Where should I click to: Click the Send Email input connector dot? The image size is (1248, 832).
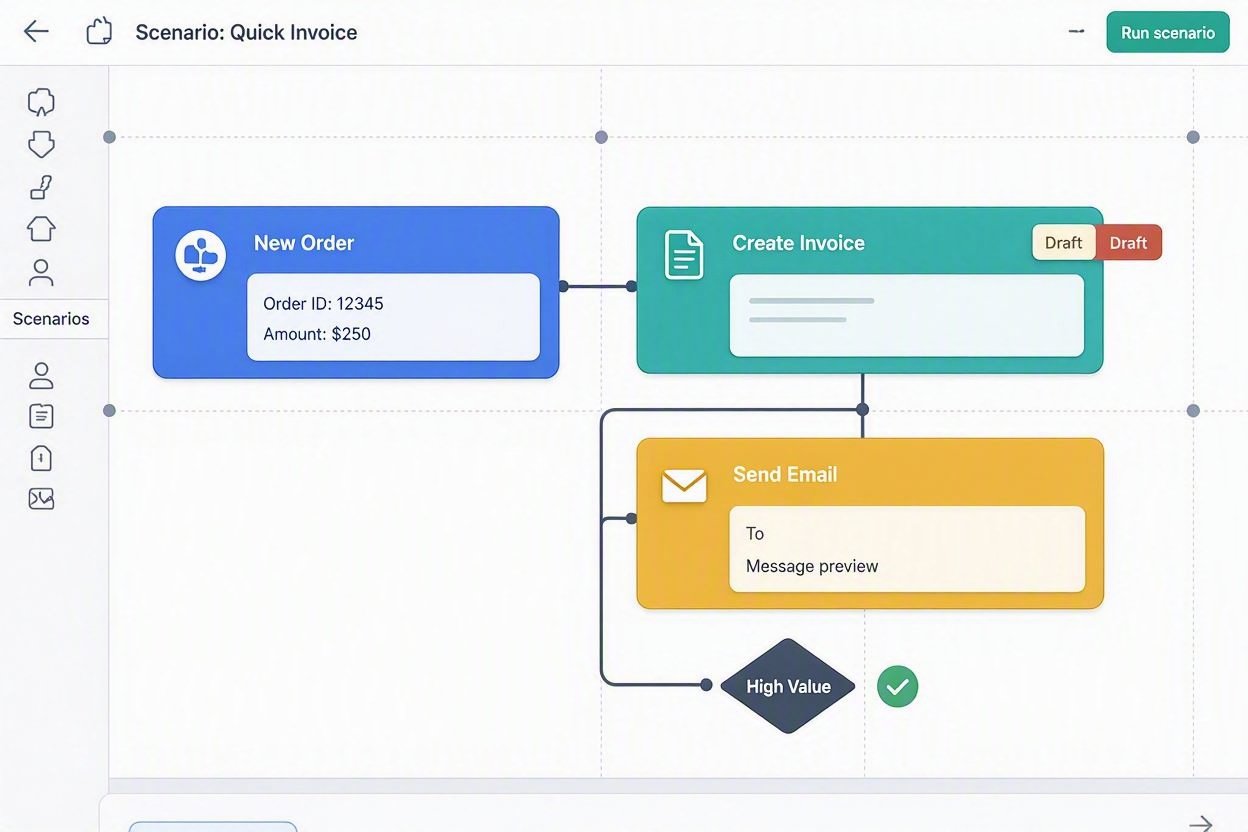631,518
